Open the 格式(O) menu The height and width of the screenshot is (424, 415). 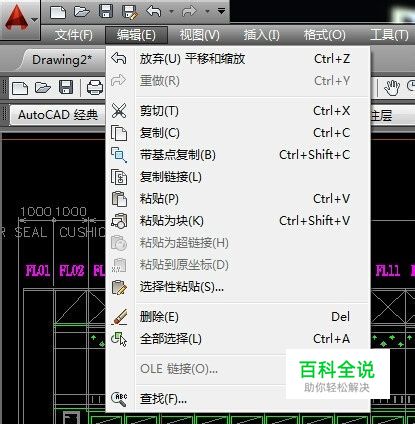(324, 35)
